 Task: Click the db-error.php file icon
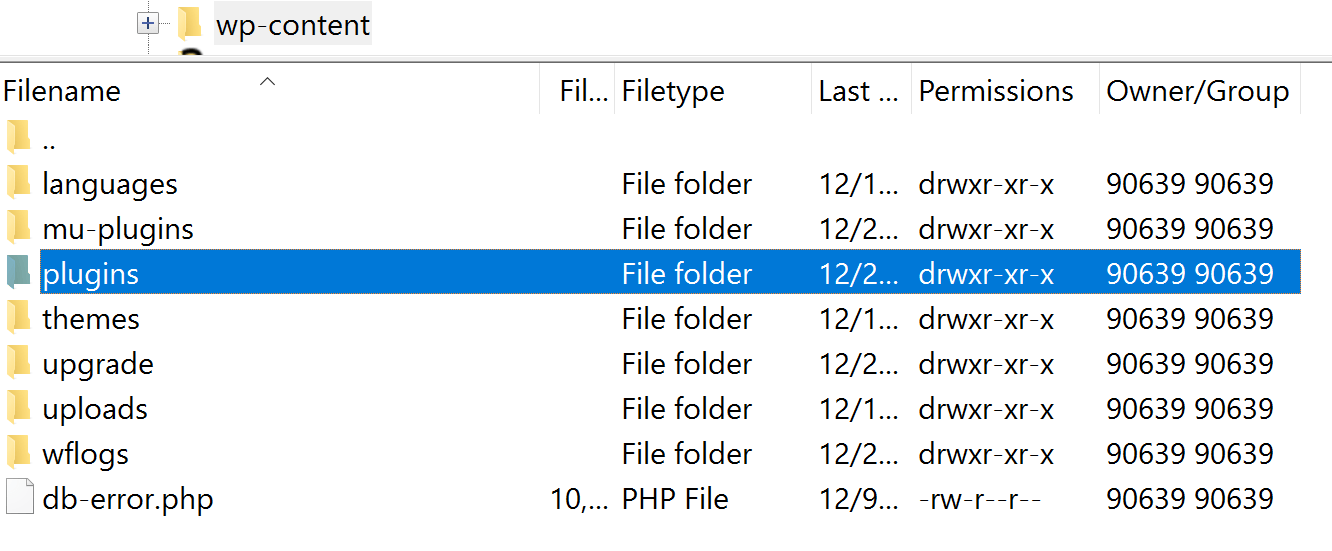[x=19, y=498]
